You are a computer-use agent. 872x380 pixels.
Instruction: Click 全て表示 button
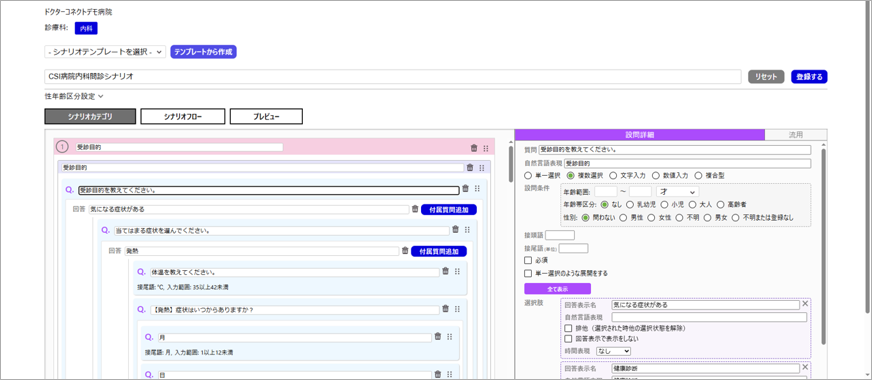[x=557, y=289]
